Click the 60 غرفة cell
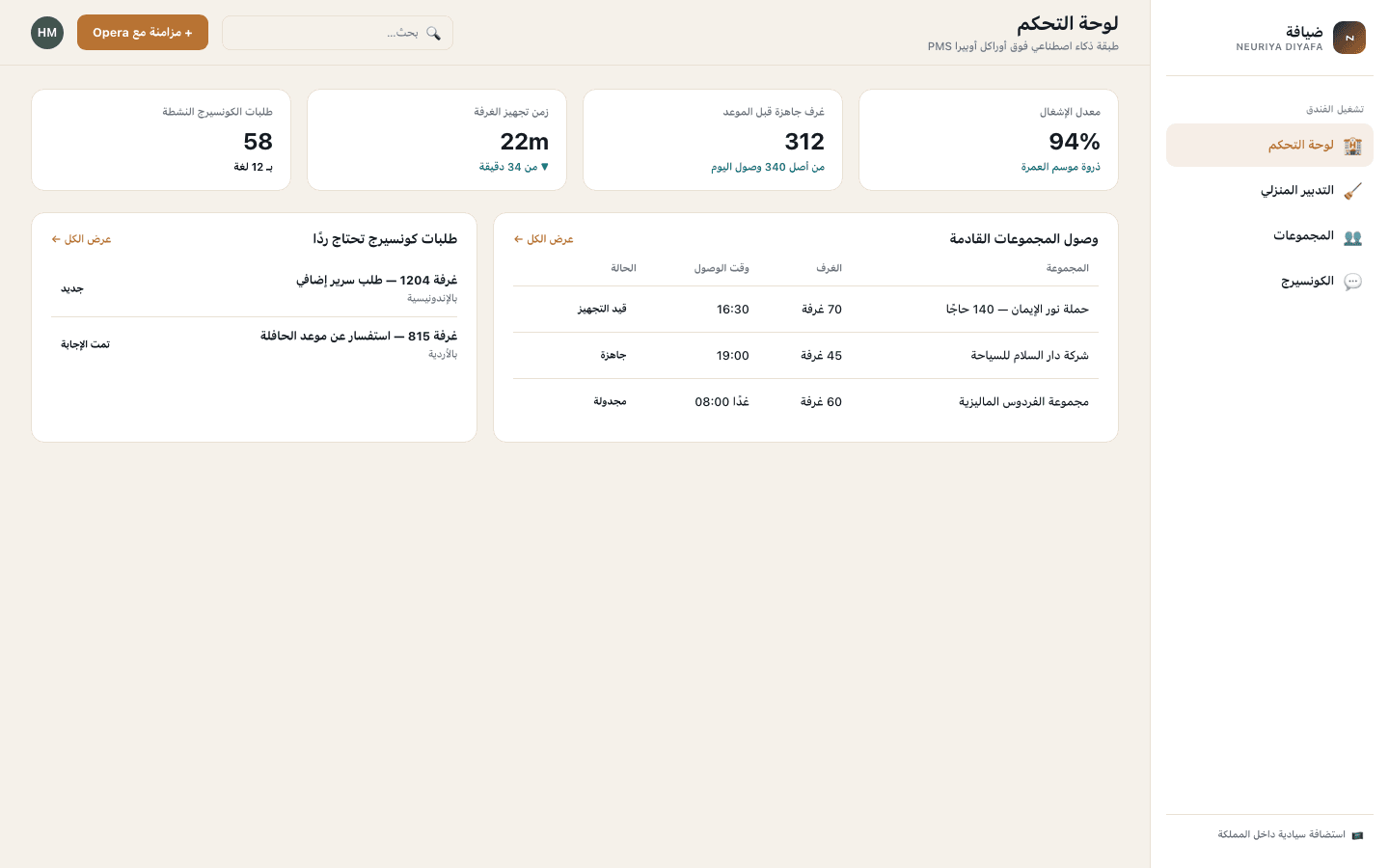Viewport: 1389px width, 868px height. coord(822,402)
